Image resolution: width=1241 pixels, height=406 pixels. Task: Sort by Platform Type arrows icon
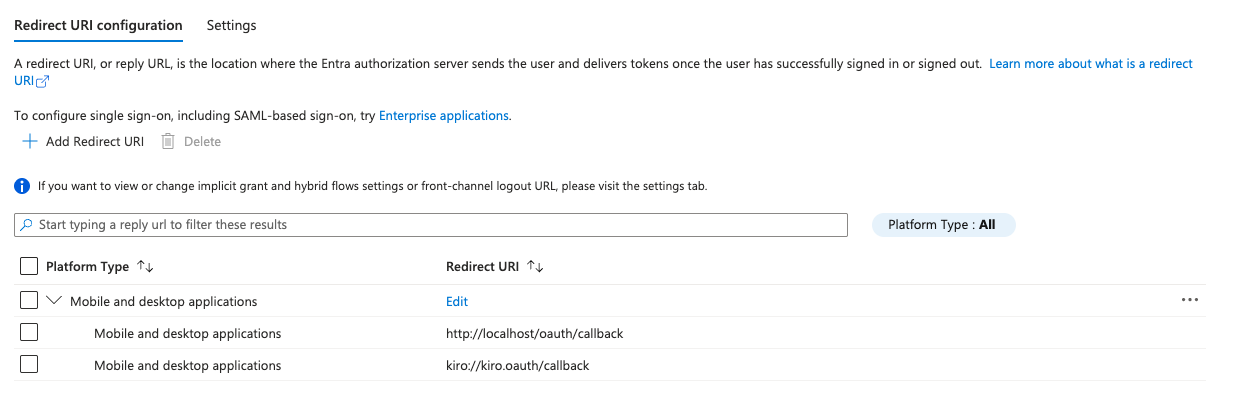145,267
